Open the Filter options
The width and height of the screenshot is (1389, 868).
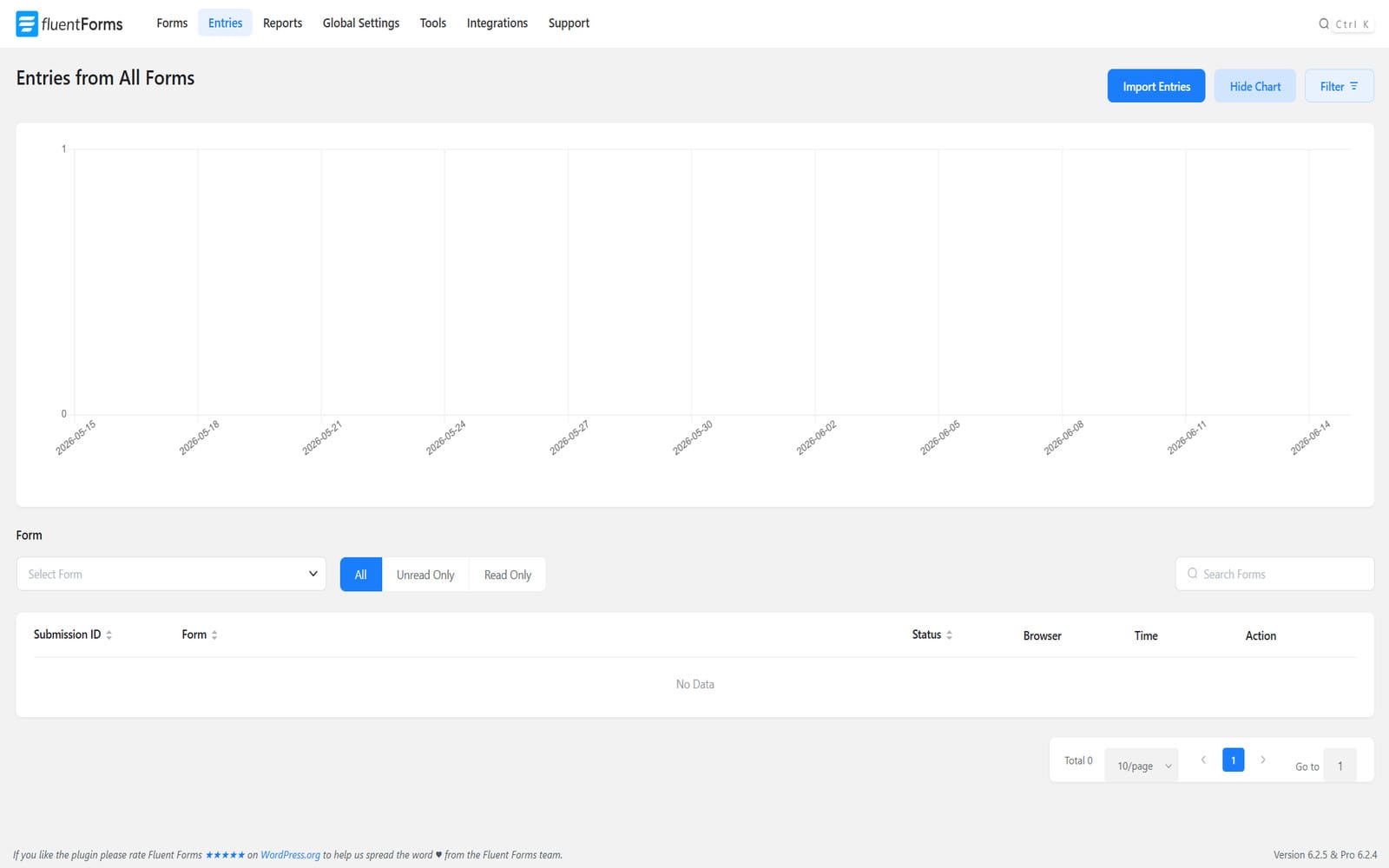[1339, 86]
